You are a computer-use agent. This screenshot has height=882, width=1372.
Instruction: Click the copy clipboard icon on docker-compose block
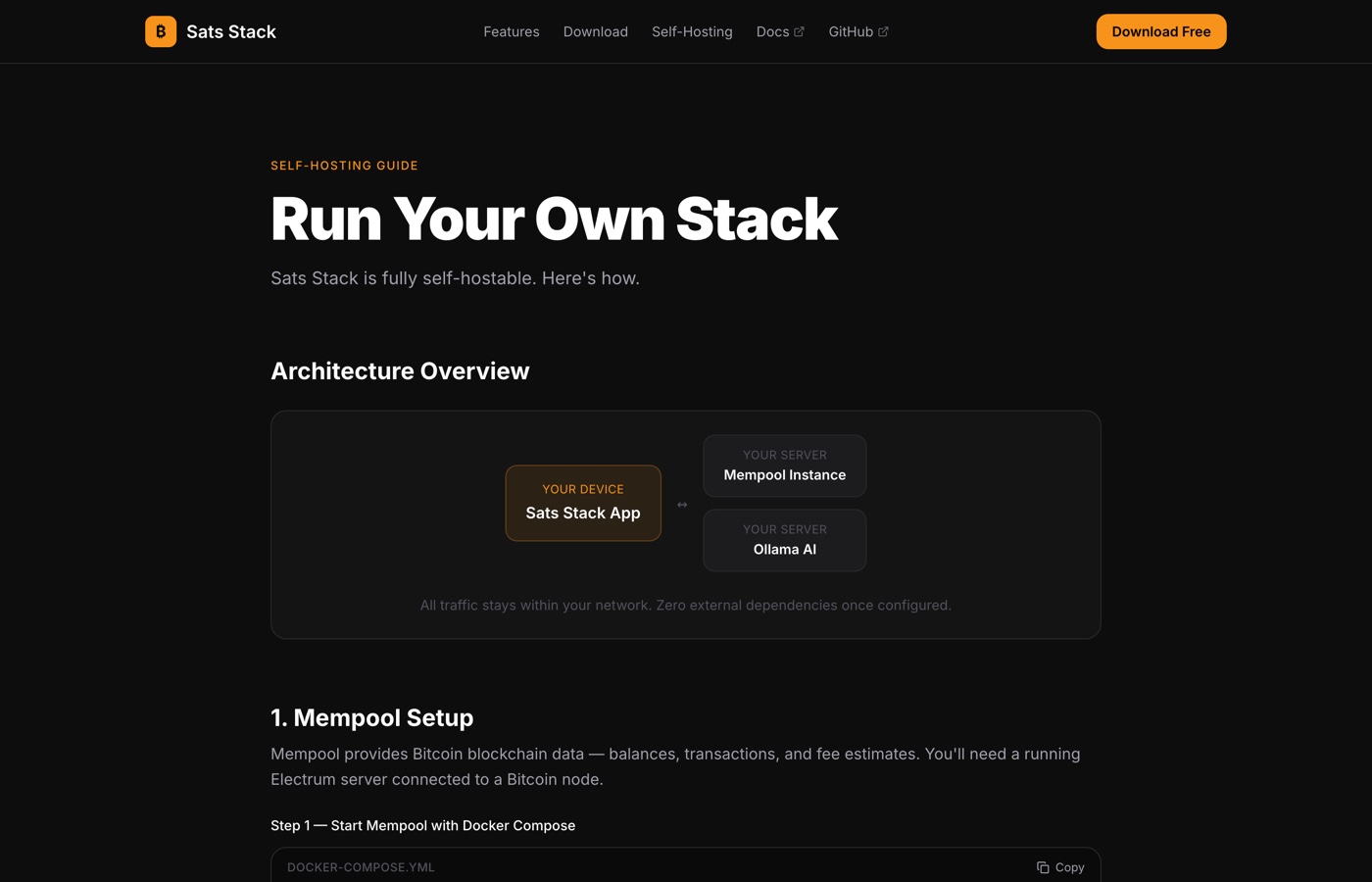click(x=1043, y=867)
